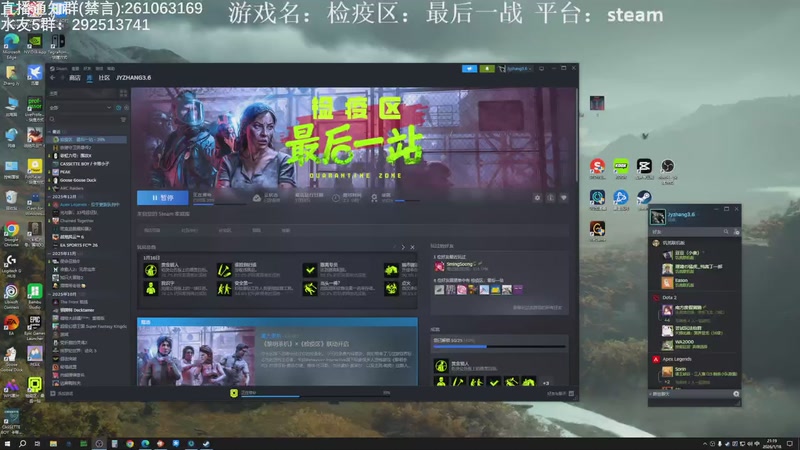Open the library advanced filter icon
The image size is (800, 450).
123,119
